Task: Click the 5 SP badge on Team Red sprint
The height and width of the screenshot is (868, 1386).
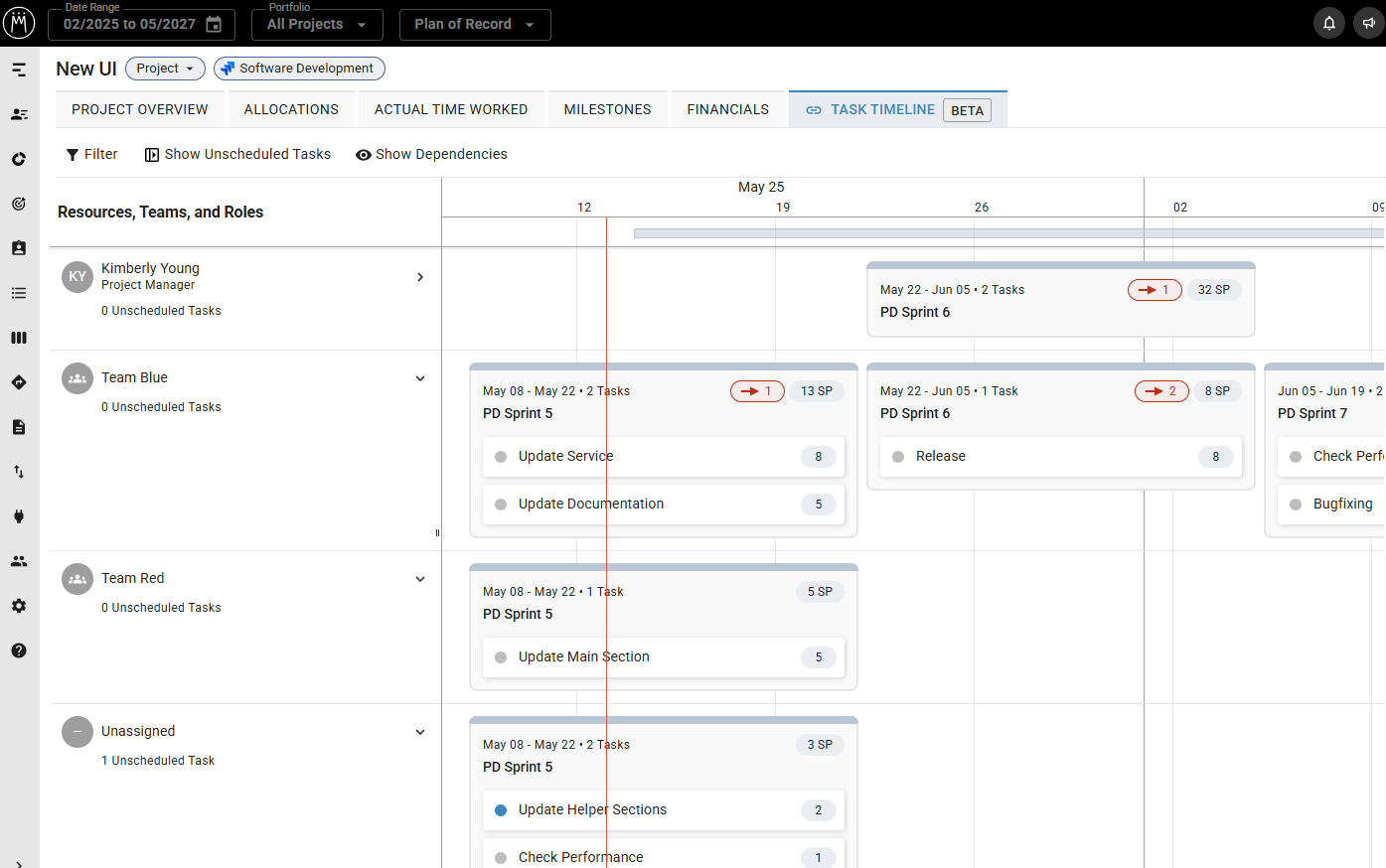Action: pyautogui.click(x=820, y=592)
